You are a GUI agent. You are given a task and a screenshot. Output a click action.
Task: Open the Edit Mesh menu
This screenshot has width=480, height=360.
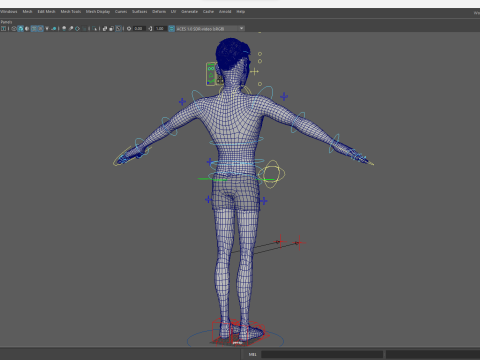(x=46, y=12)
